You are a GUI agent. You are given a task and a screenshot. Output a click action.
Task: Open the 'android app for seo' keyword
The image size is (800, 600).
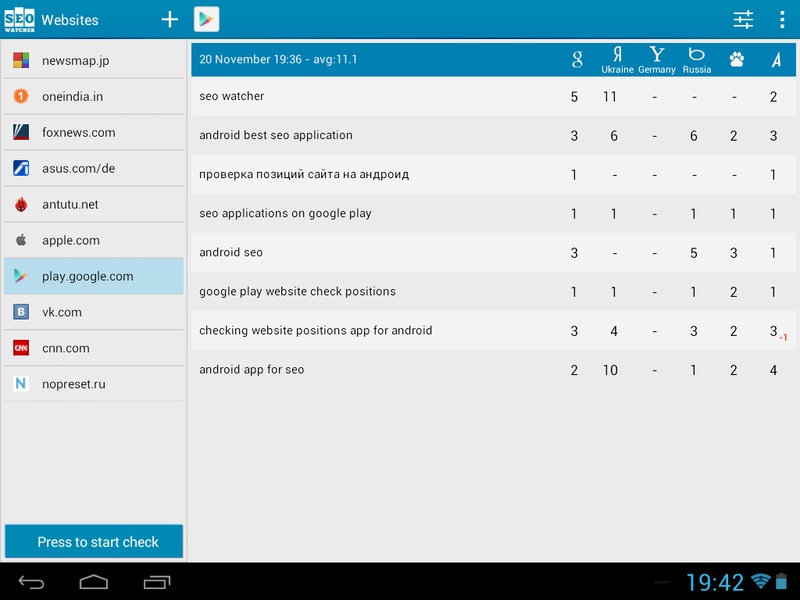(x=493, y=369)
